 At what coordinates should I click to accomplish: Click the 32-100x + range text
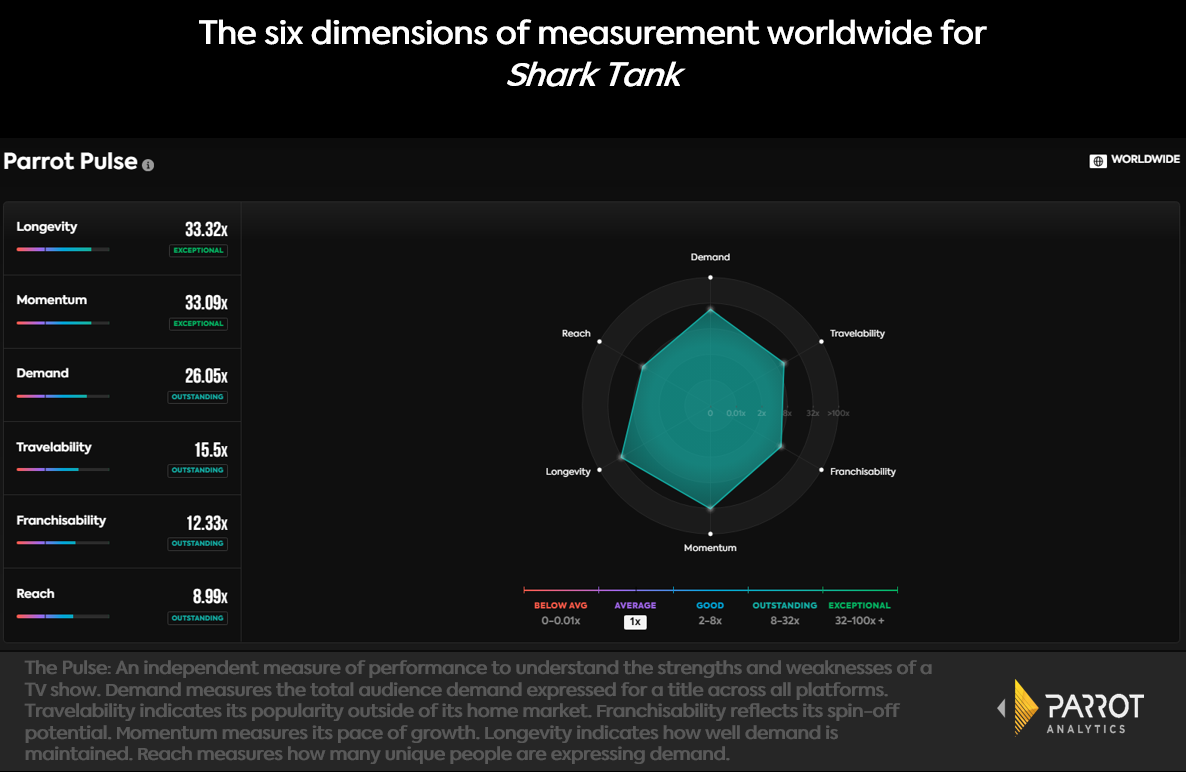tap(859, 621)
